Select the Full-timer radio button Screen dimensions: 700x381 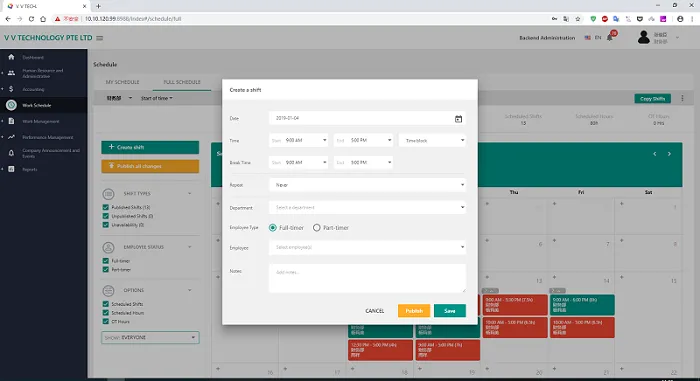click(273, 228)
